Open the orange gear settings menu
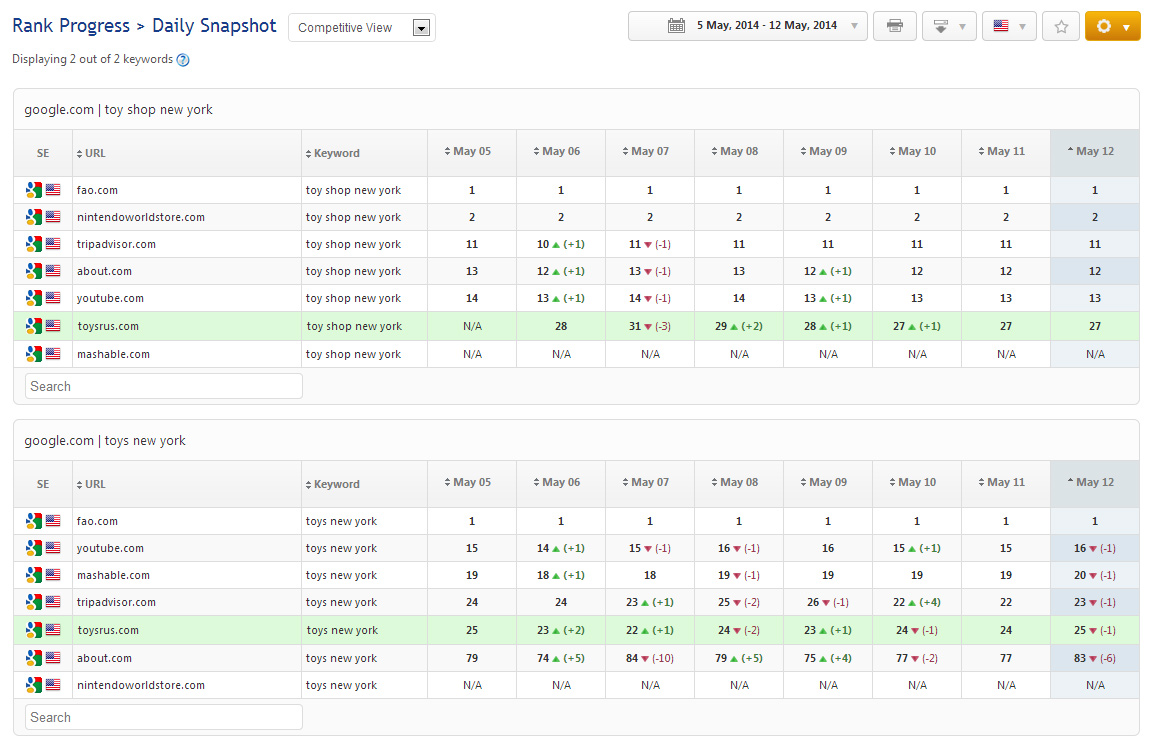The image size is (1158, 752). (x=1112, y=26)
